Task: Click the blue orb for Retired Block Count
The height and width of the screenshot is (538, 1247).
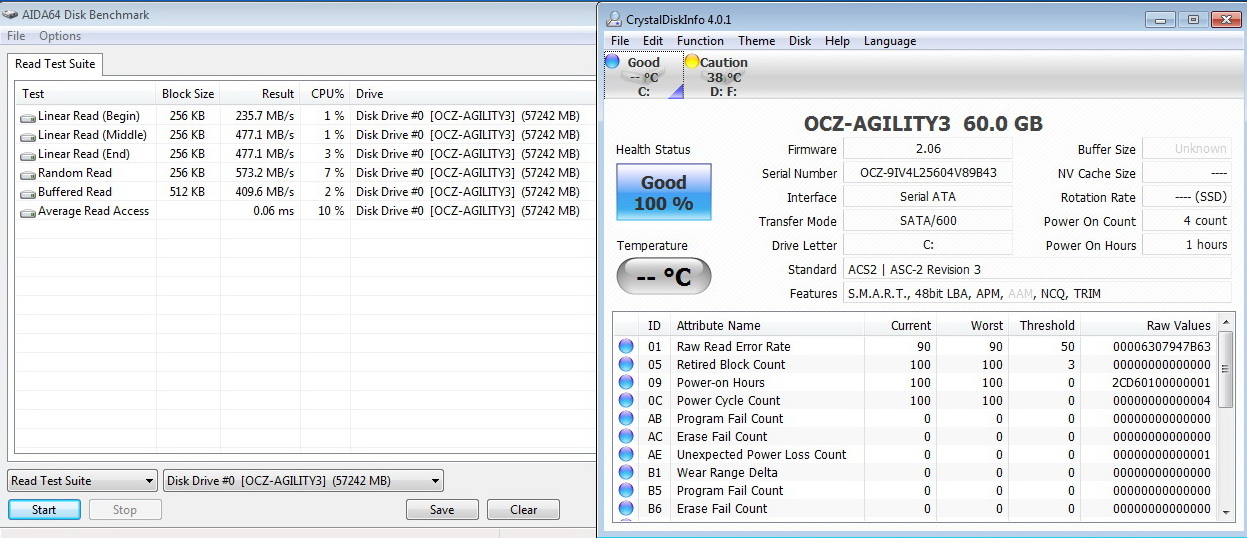Action: [626, 365]
